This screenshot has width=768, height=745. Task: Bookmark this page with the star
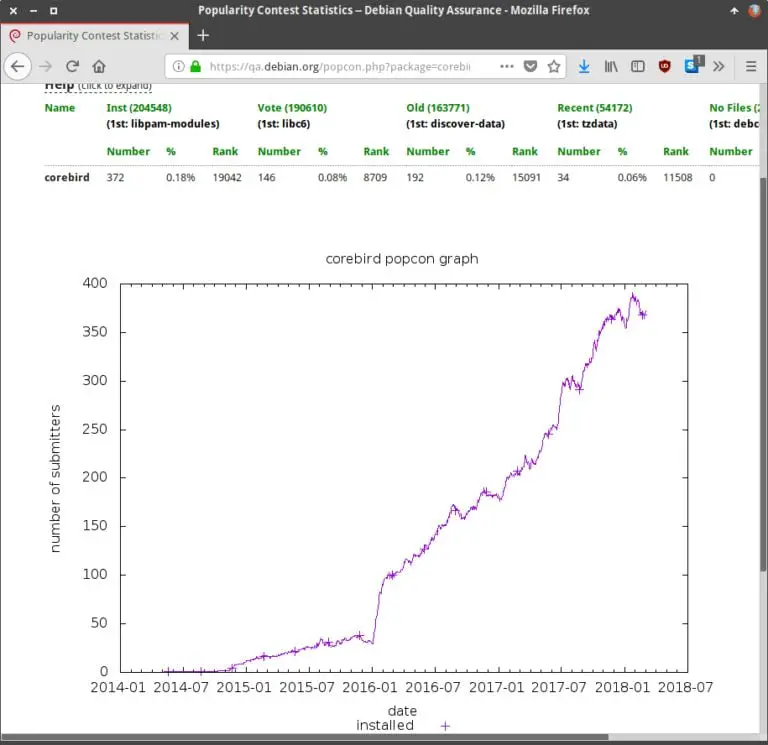(x=553, y=66)
